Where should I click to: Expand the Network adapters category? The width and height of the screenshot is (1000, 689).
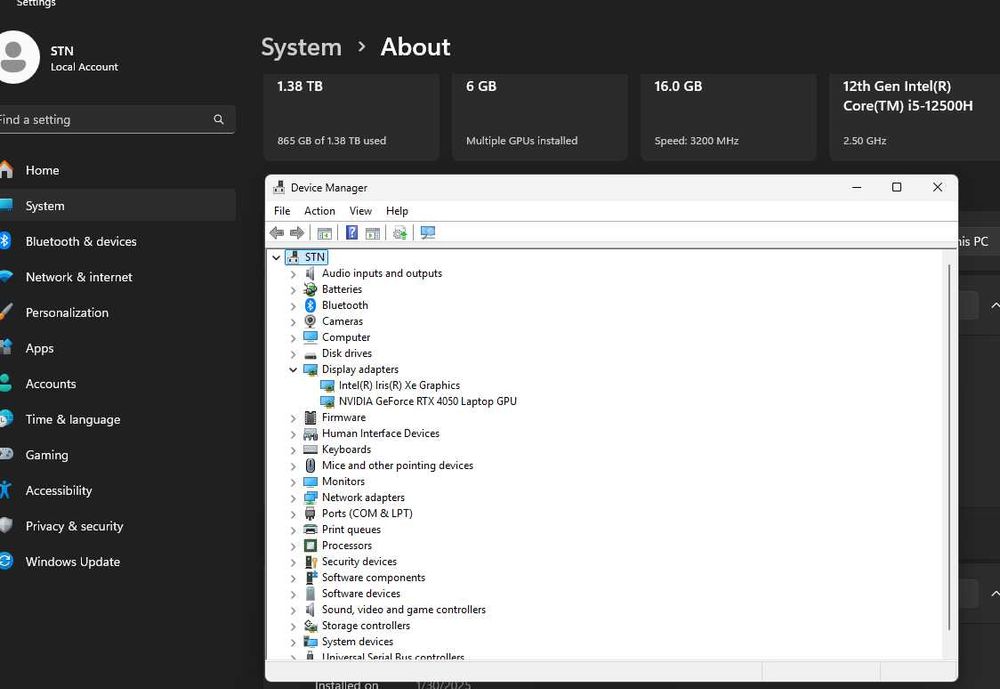[293, 497]
